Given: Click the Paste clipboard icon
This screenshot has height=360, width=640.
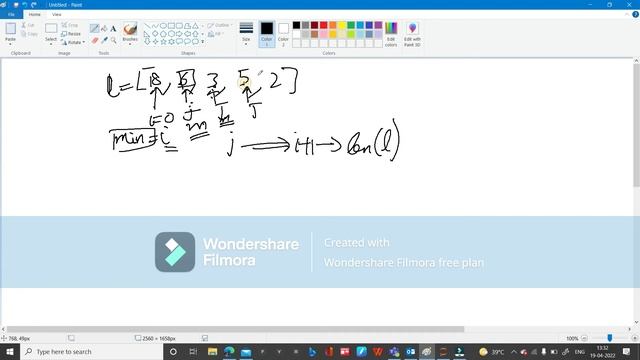Looking at the screenshot, I should click(11, 29).
